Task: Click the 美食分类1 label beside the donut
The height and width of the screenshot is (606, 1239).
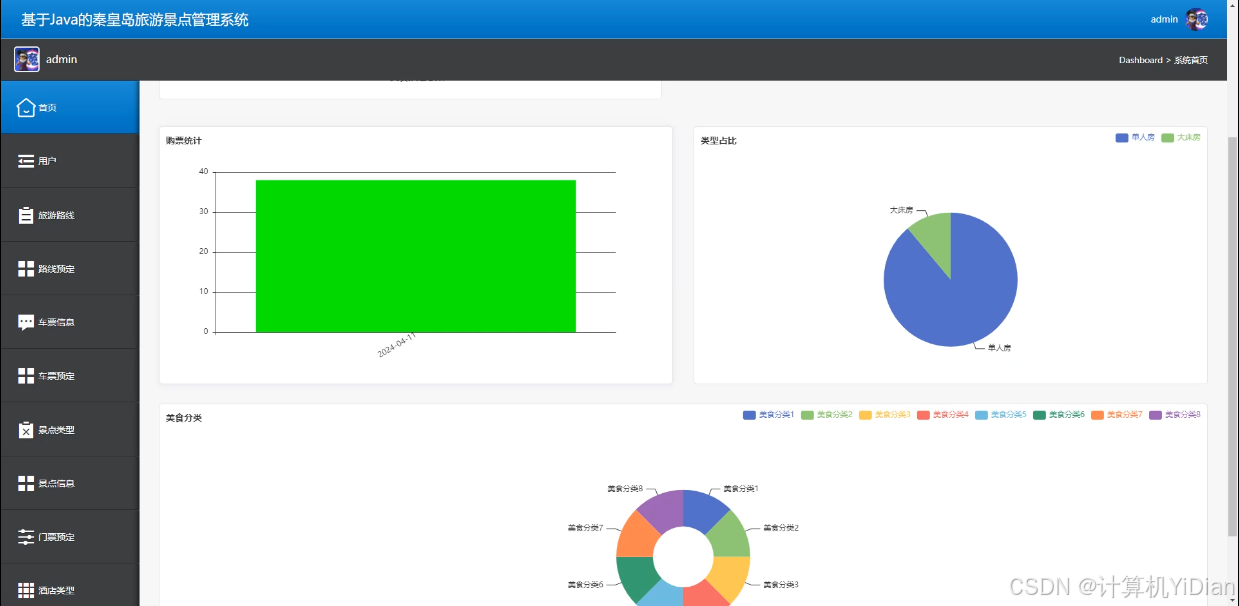Action: pyautogui.click(x=741, y=488)
